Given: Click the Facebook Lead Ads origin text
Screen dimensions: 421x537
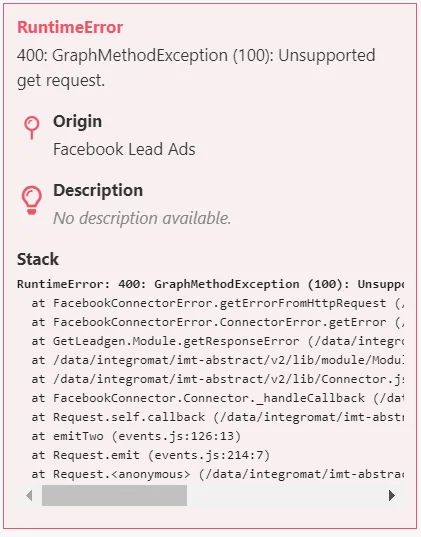Looking at the screenshot, I should tap(124, 149).
